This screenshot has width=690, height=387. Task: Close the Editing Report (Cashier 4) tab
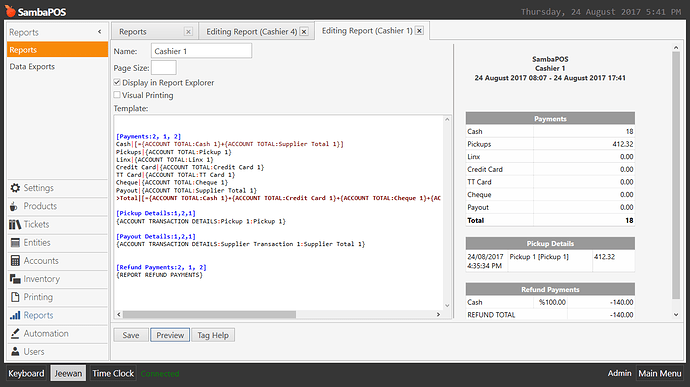point(304,32)
